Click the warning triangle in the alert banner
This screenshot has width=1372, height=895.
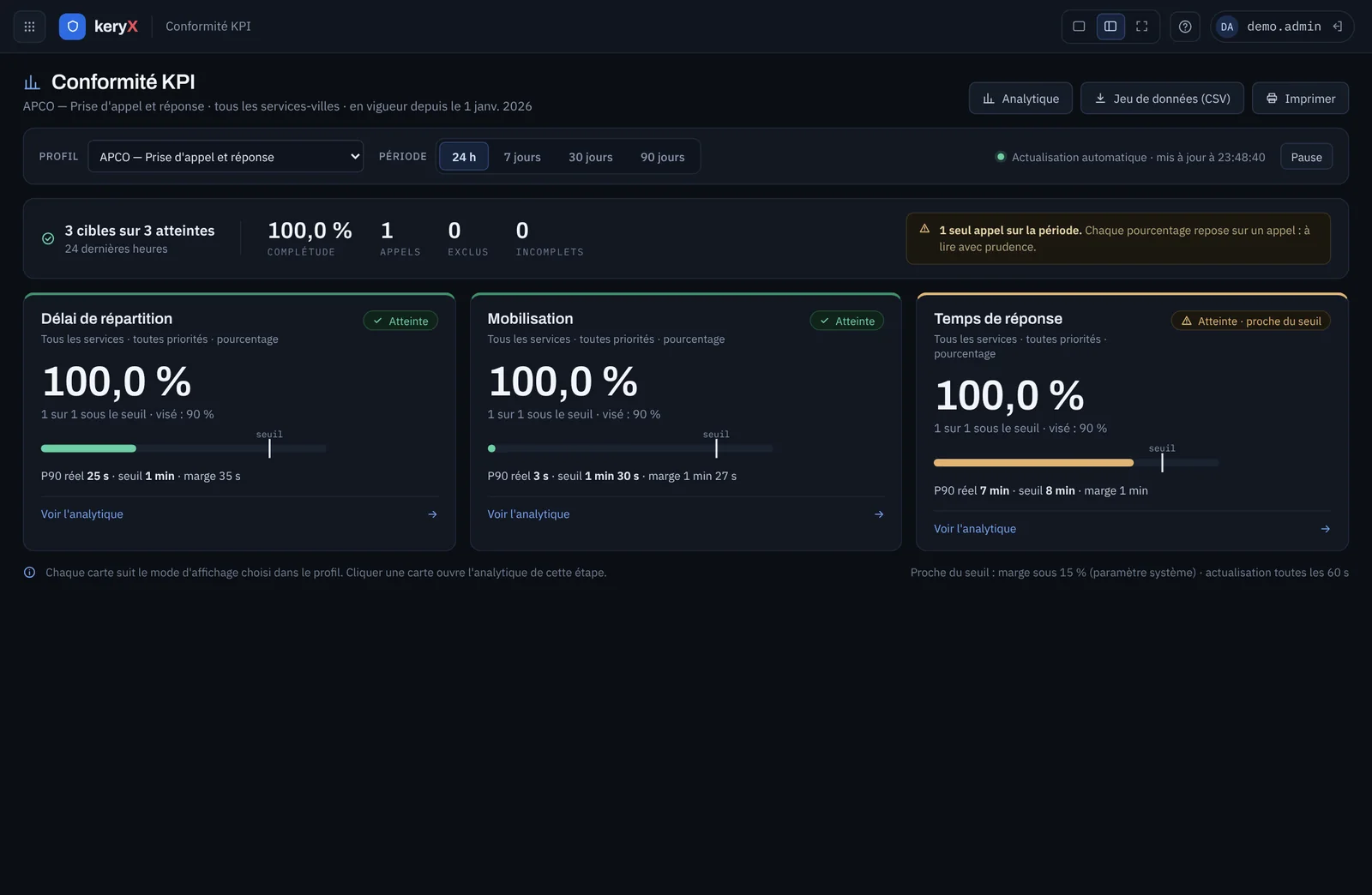[x=924, y=229]
